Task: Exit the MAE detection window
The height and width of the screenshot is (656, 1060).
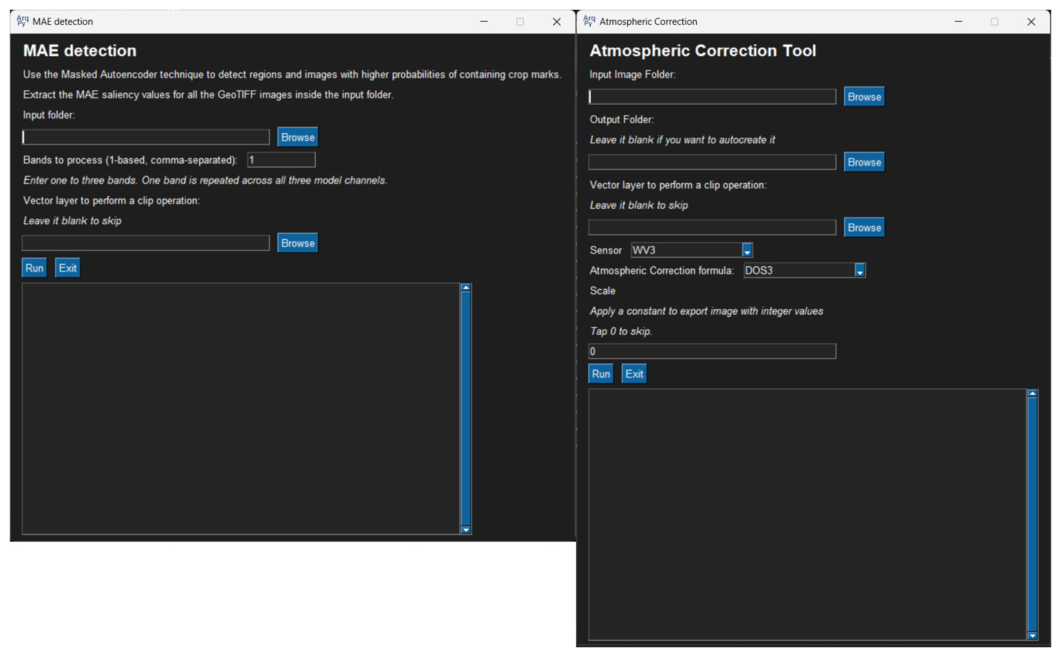Action: (68, 268)
